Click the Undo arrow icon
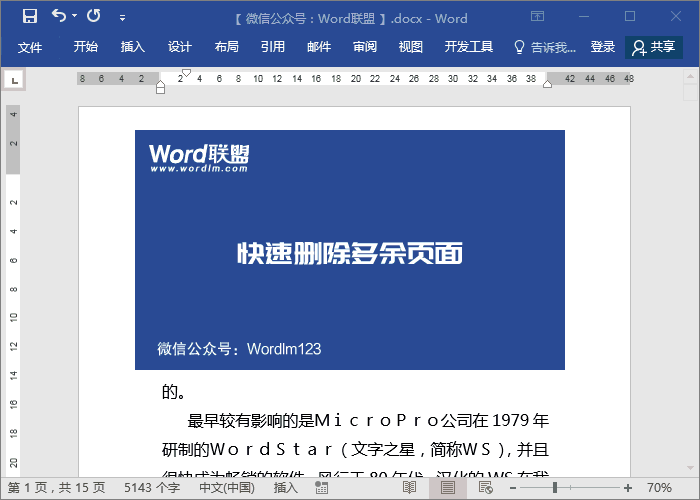The width and height of the screenshot is (700, 500). pyautogui.click(x=59, y=16)
